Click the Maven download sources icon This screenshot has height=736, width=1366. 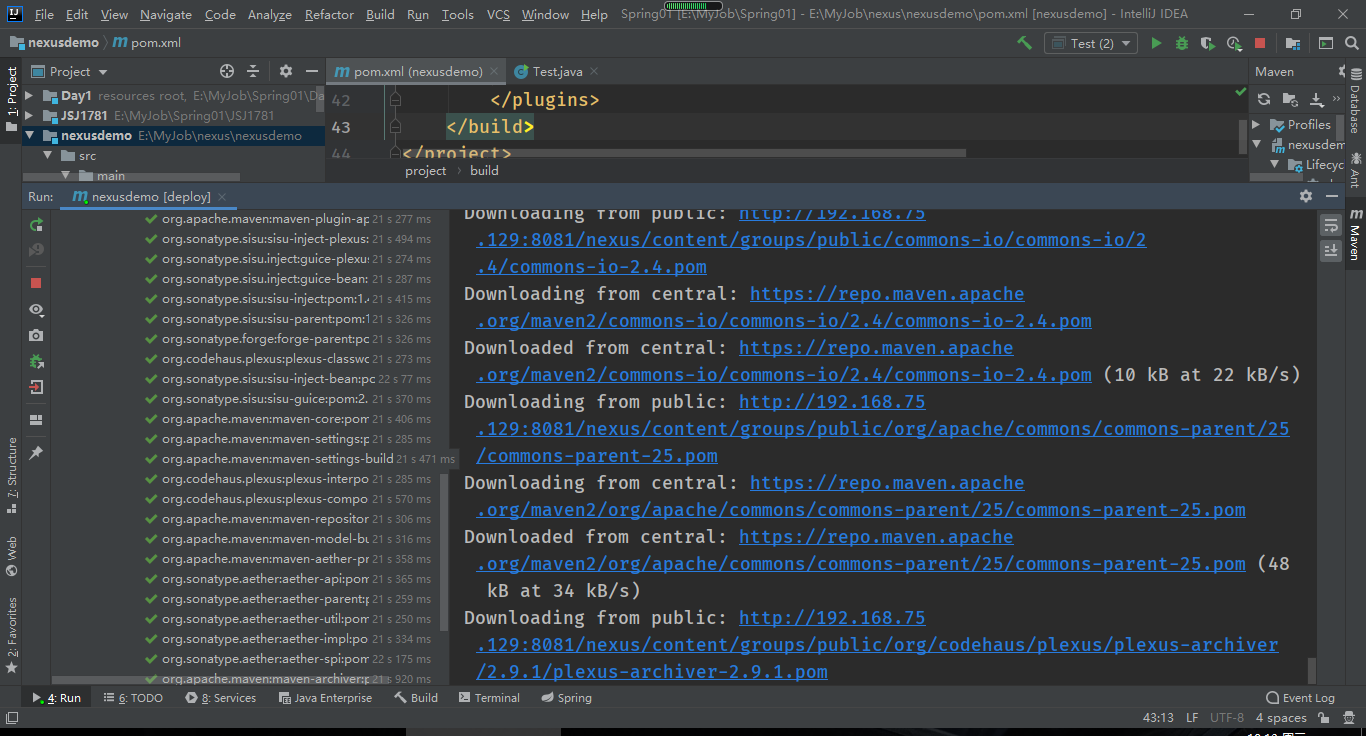click(x=1316, y=99)
